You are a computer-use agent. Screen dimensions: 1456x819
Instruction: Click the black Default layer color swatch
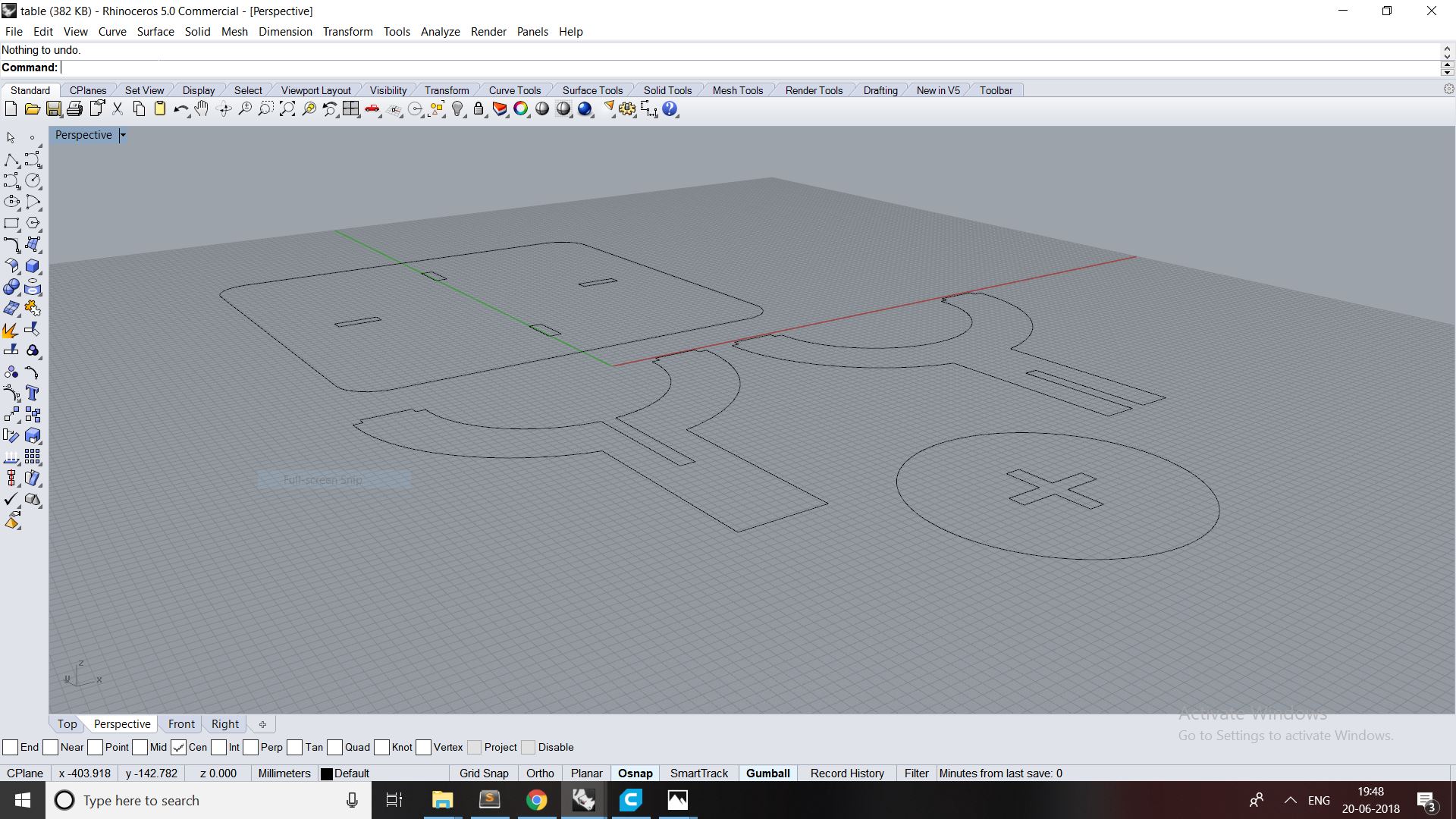327,774
